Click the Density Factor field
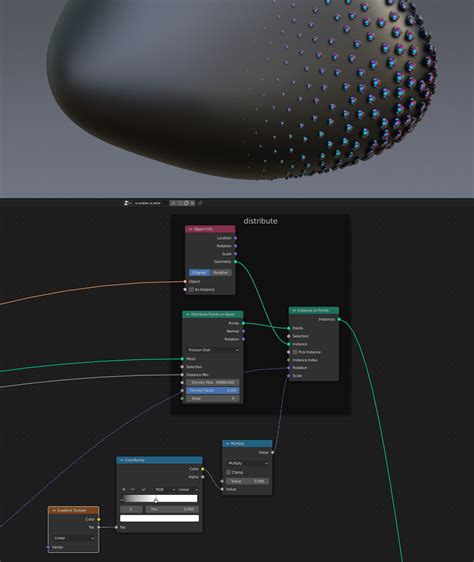The image size is (474, 562). click(213, 390)
